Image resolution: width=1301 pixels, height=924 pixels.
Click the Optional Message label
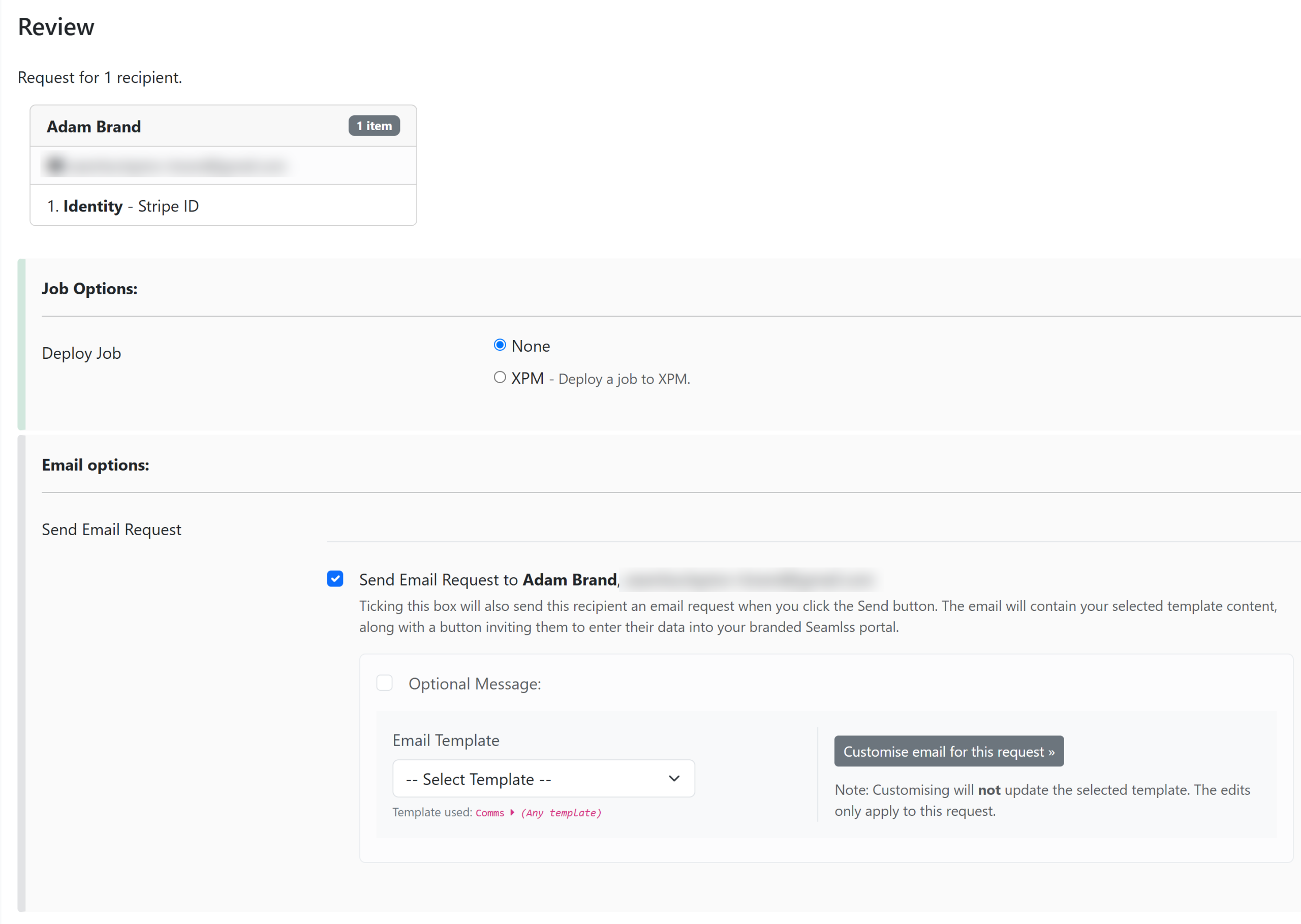[475, 683]
